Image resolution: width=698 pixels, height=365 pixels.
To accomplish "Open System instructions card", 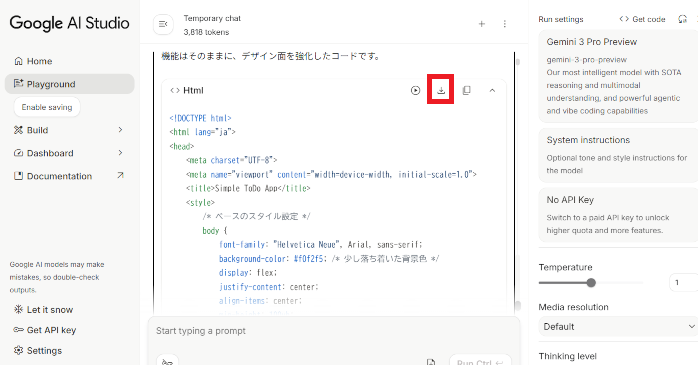I will [x=618, y=155].
